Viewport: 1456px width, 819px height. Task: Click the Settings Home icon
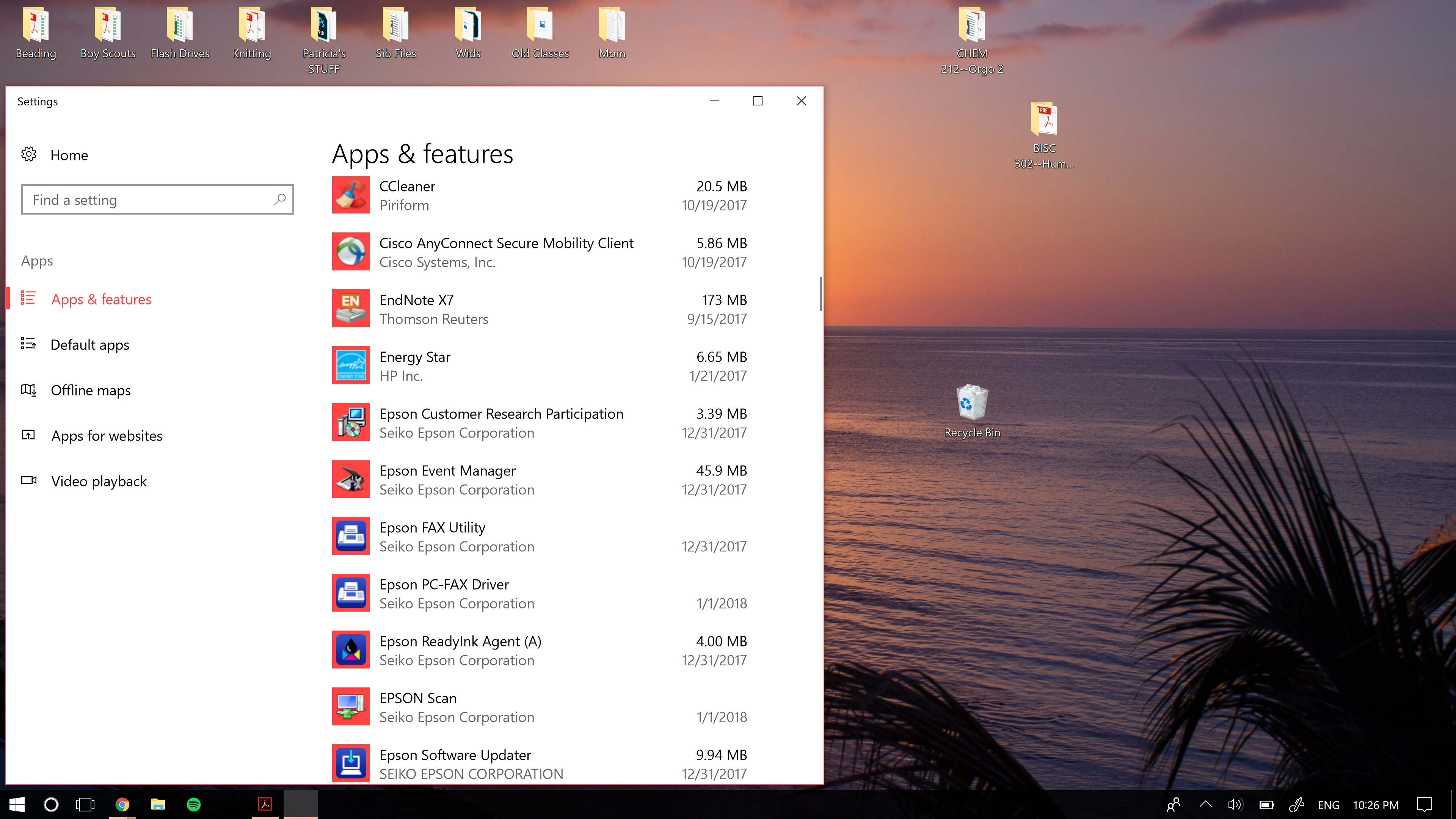coord(28,154)
